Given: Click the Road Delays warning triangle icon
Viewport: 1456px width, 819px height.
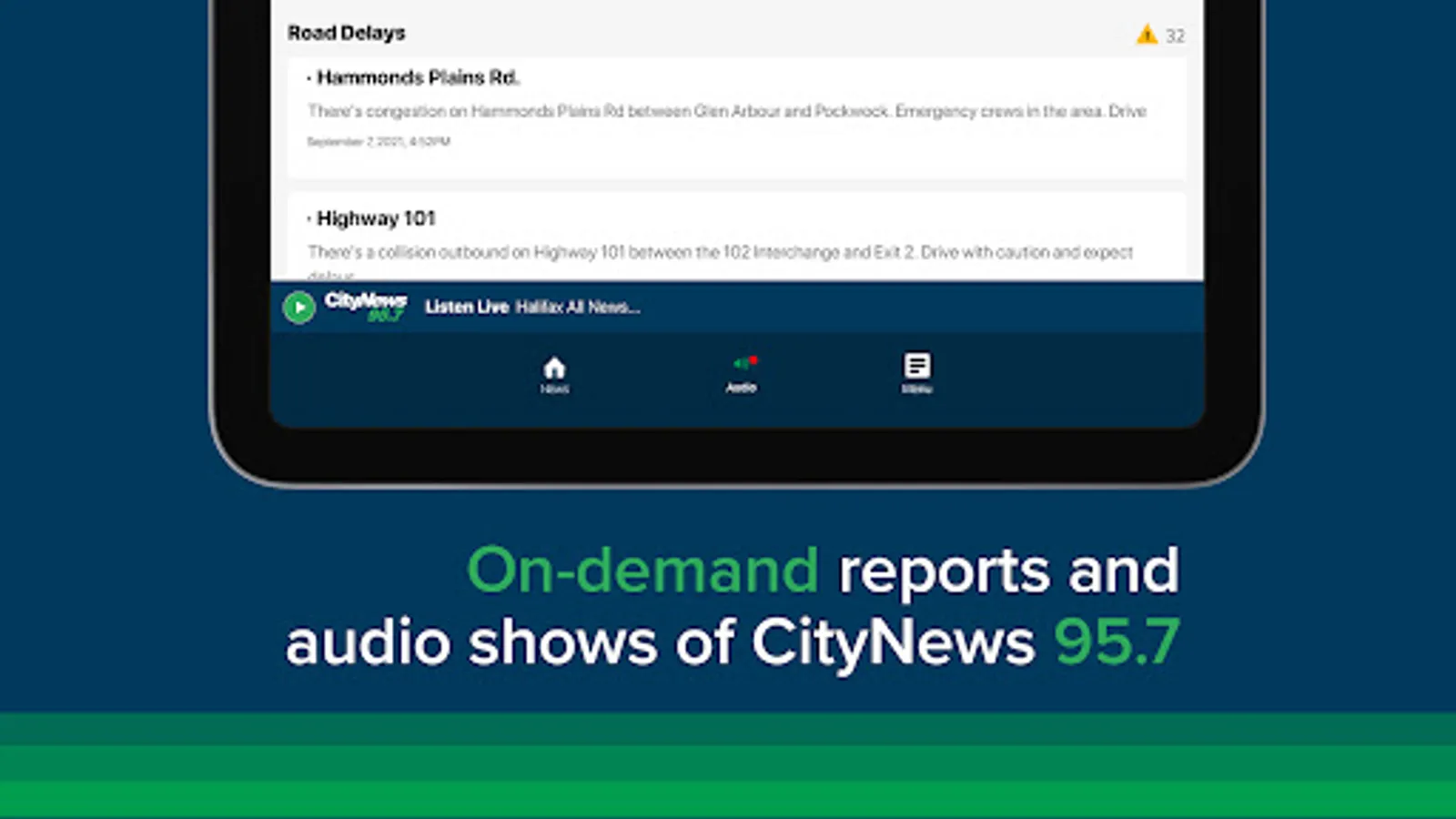Looking at the screenshot, I should click(1147, 35).
